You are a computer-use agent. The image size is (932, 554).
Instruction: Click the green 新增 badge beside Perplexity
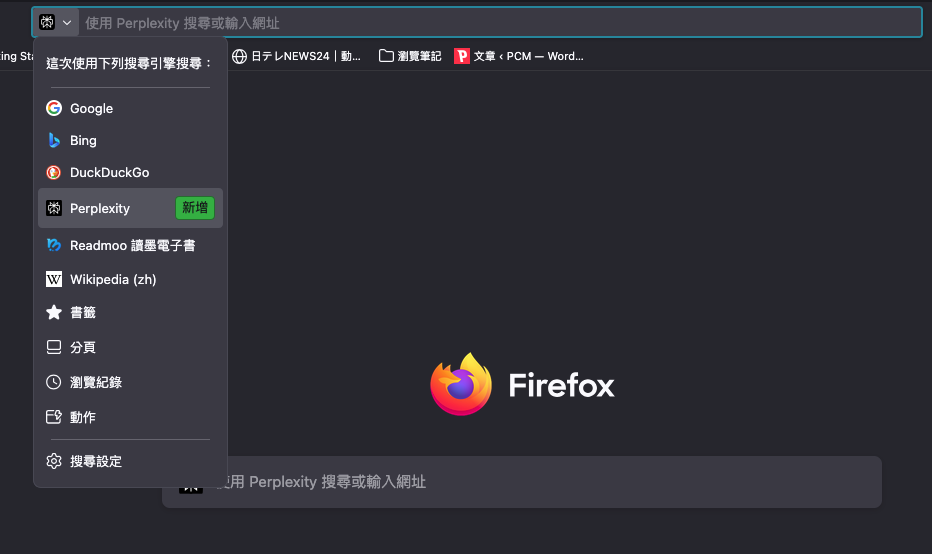point(195,208)
